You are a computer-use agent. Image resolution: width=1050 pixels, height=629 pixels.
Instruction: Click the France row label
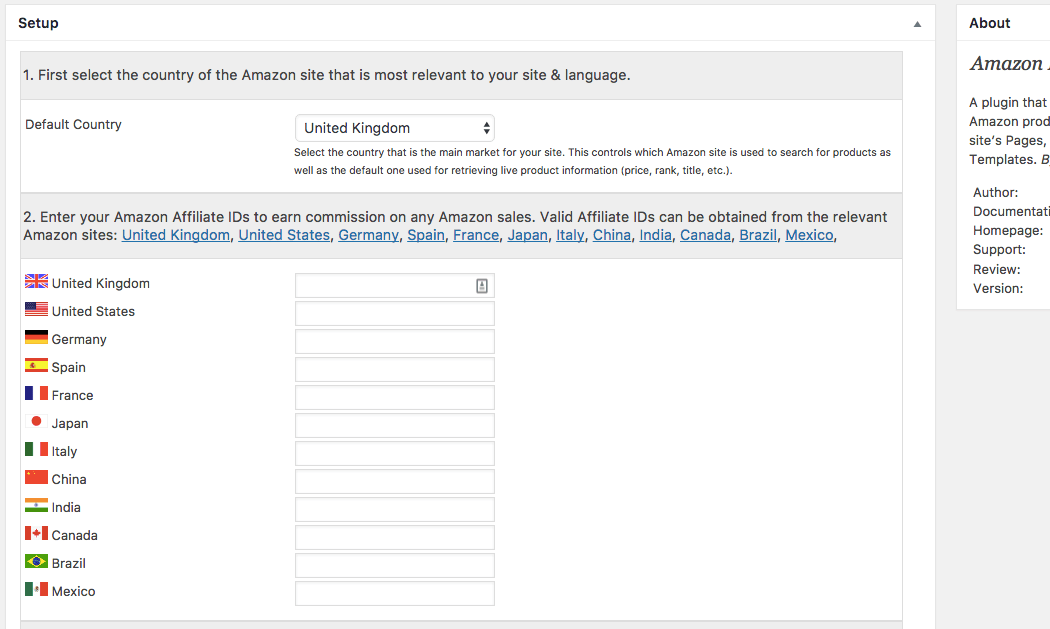pos(72,395)
